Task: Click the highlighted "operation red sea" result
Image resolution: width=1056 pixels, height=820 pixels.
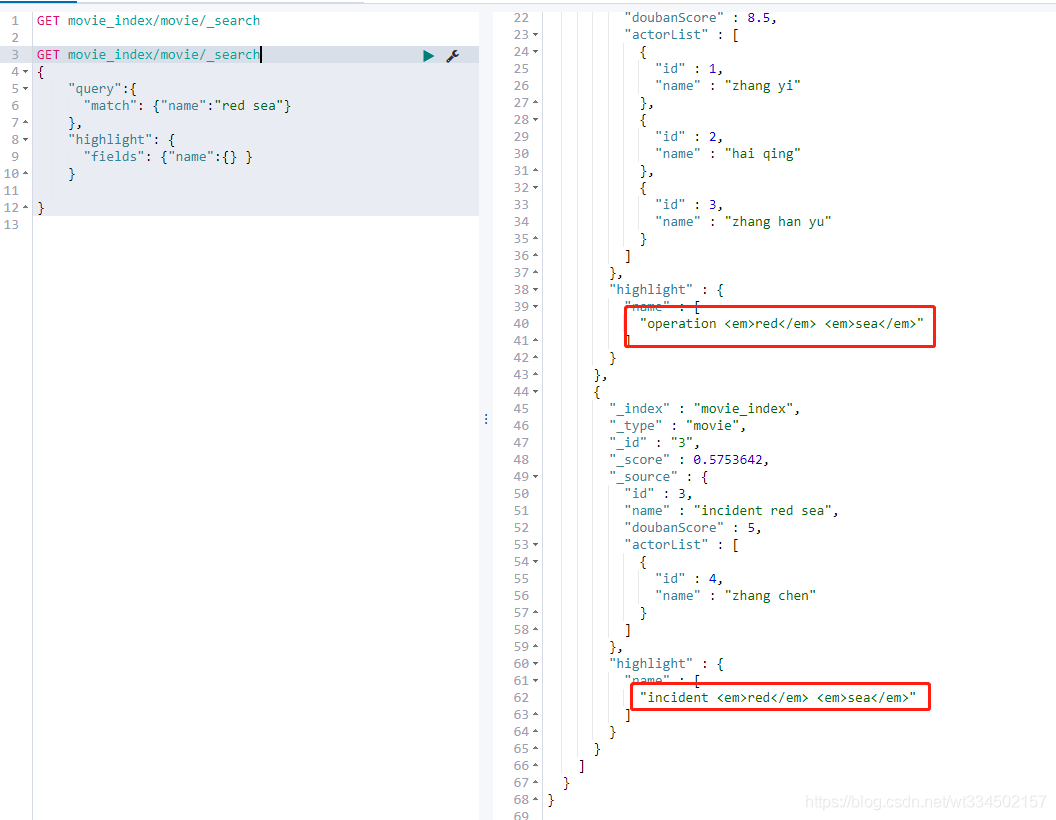Action: tap(781, 324)
